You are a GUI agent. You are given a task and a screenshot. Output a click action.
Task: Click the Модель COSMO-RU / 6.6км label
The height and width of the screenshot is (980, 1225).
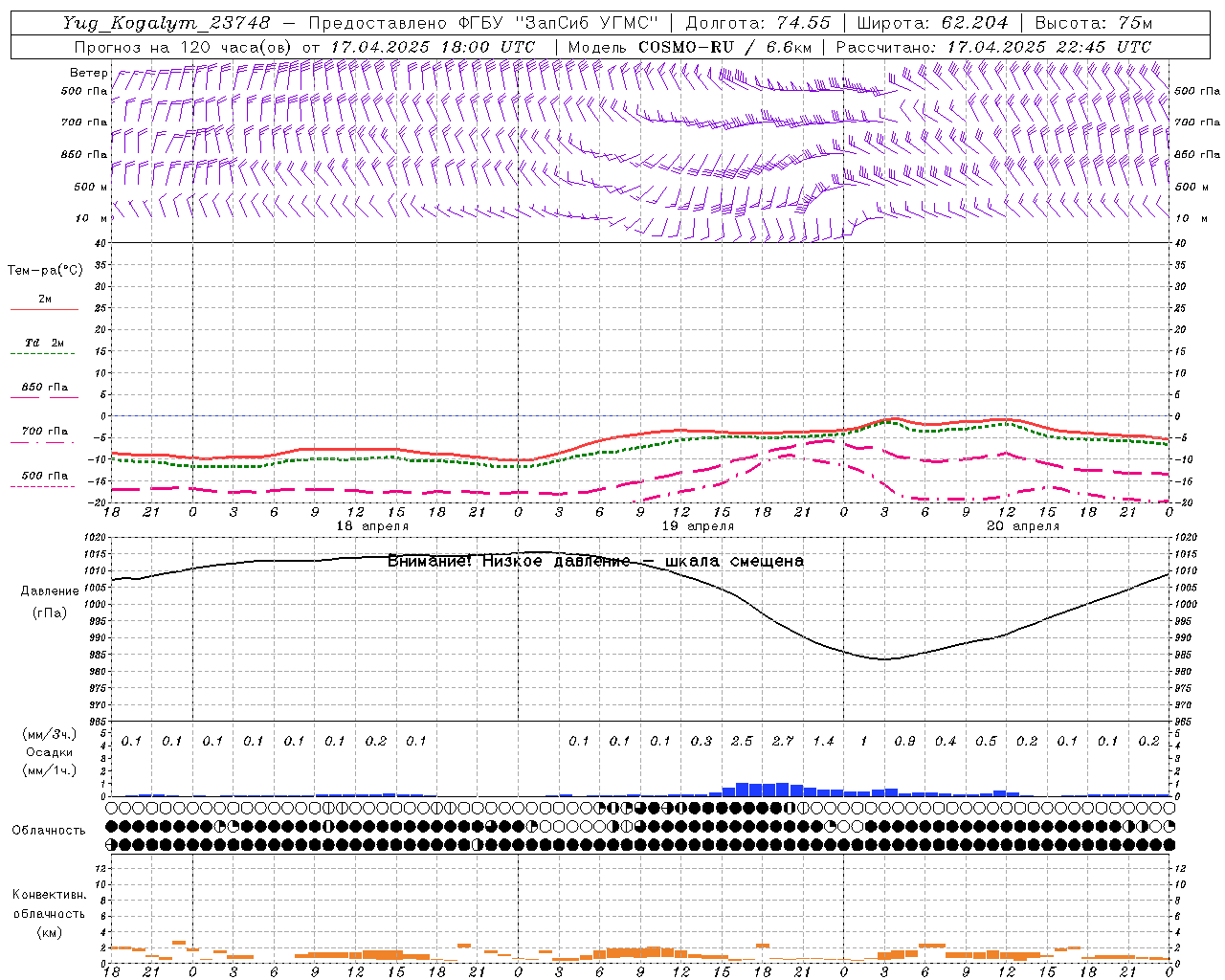pos(690,47)
